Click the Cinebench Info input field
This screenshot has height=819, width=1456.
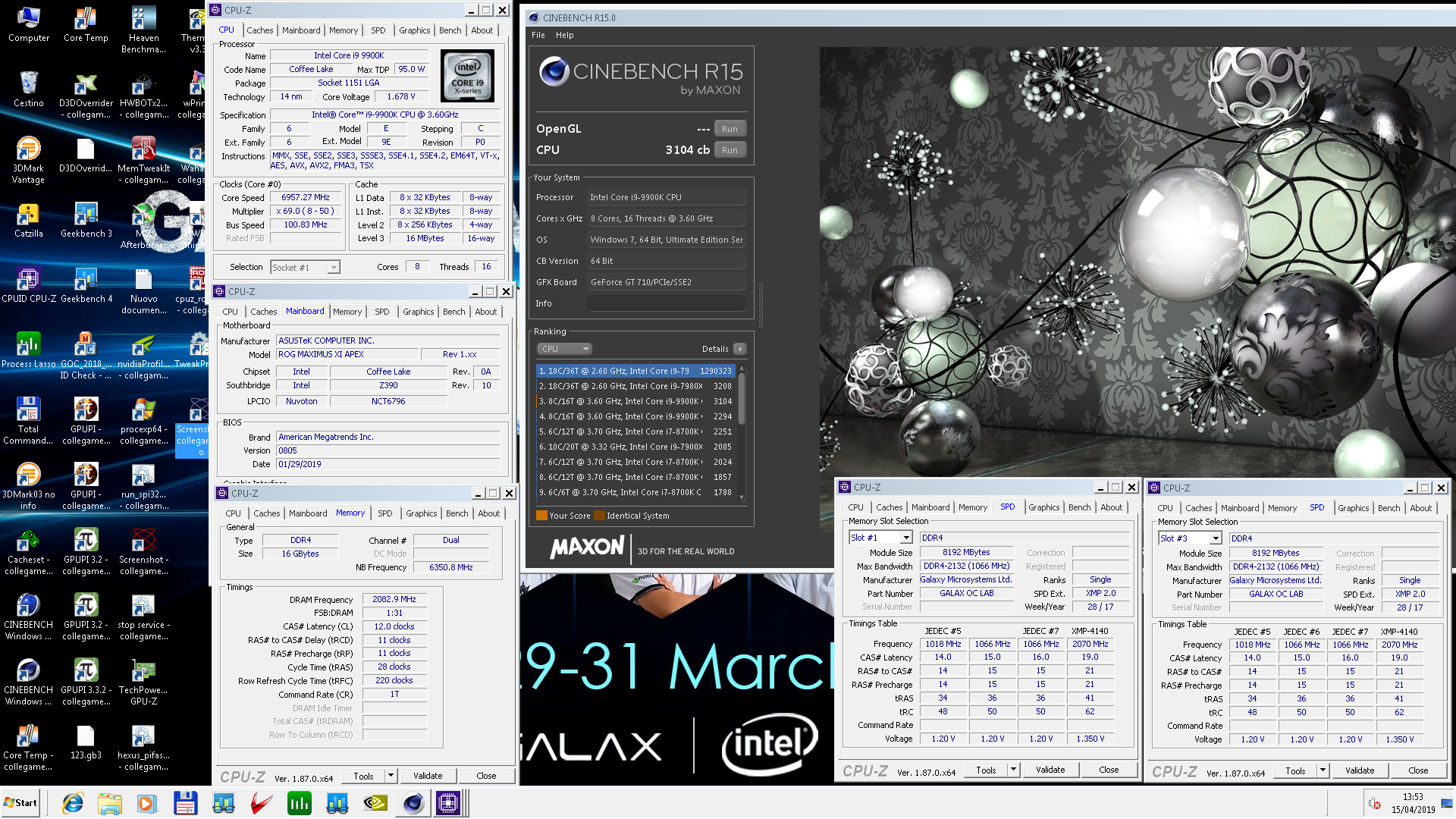click(667, 303)
